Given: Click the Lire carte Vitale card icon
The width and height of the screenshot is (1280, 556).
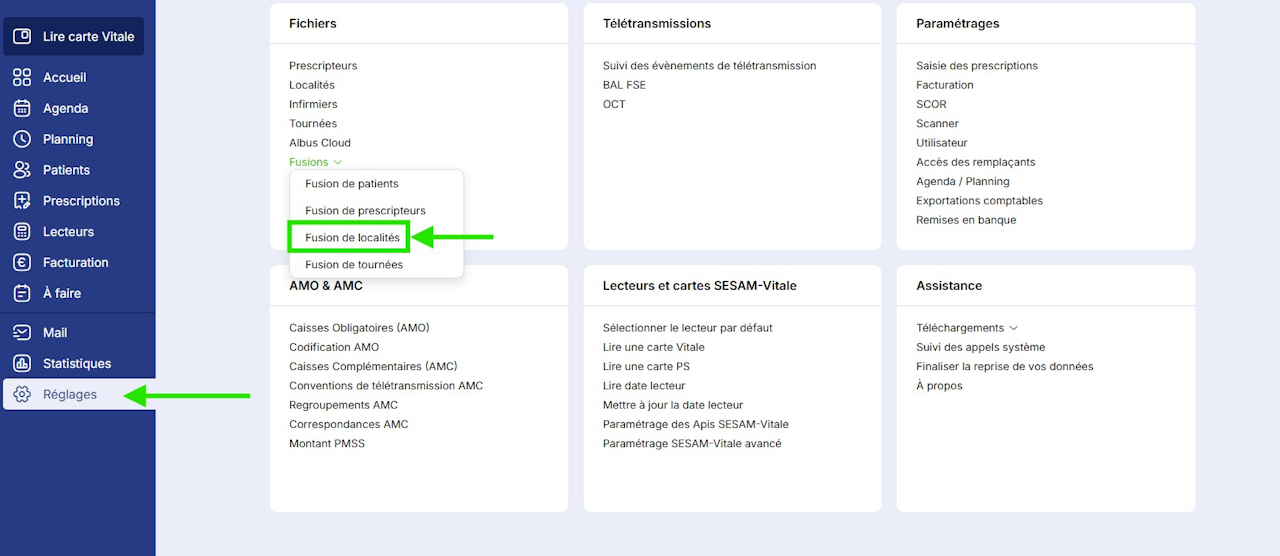Looking at the screenshot, I should (22, 37).
